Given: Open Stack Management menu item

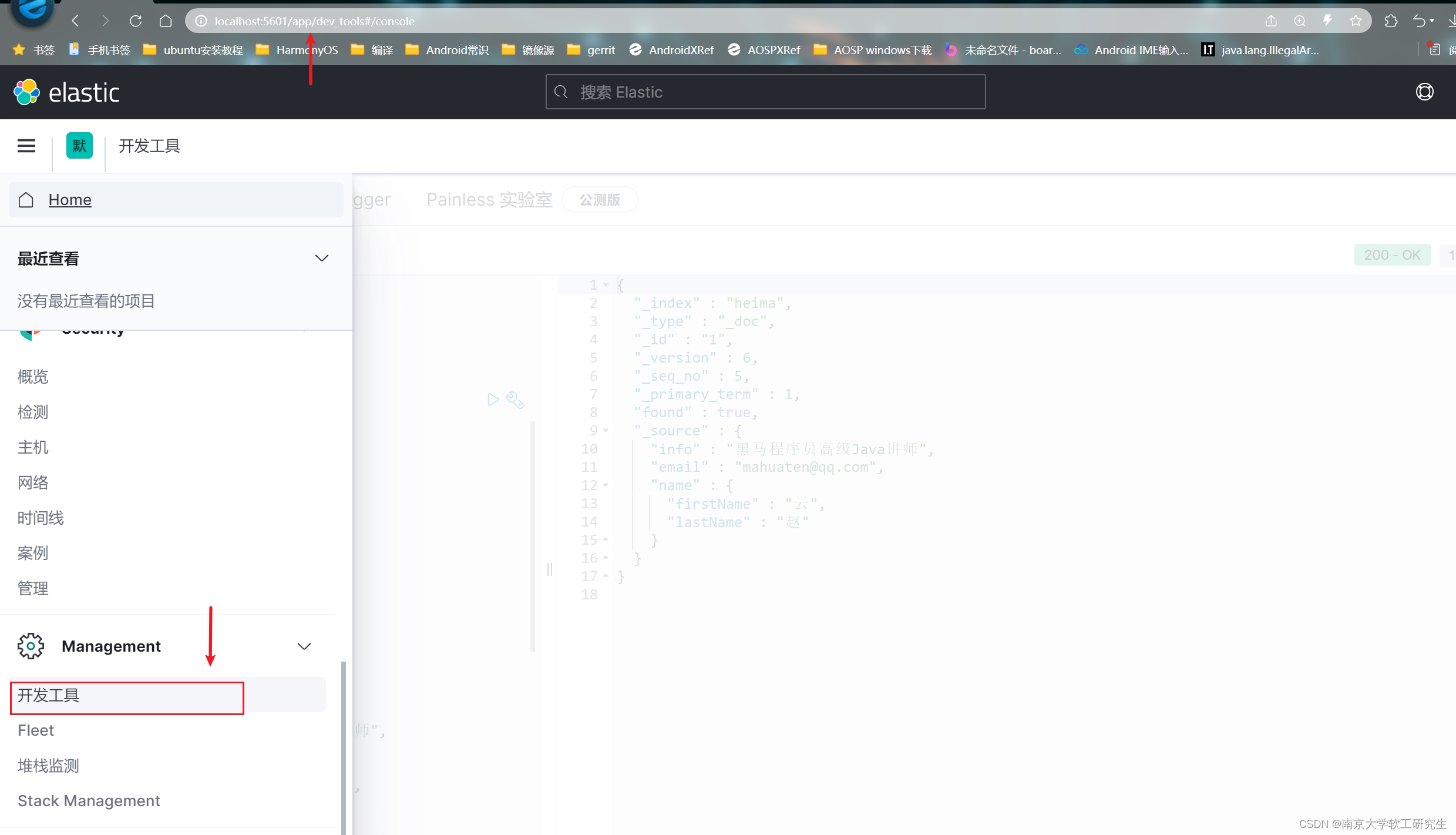Looking at the screenshot, I should (x=89, y=801).
